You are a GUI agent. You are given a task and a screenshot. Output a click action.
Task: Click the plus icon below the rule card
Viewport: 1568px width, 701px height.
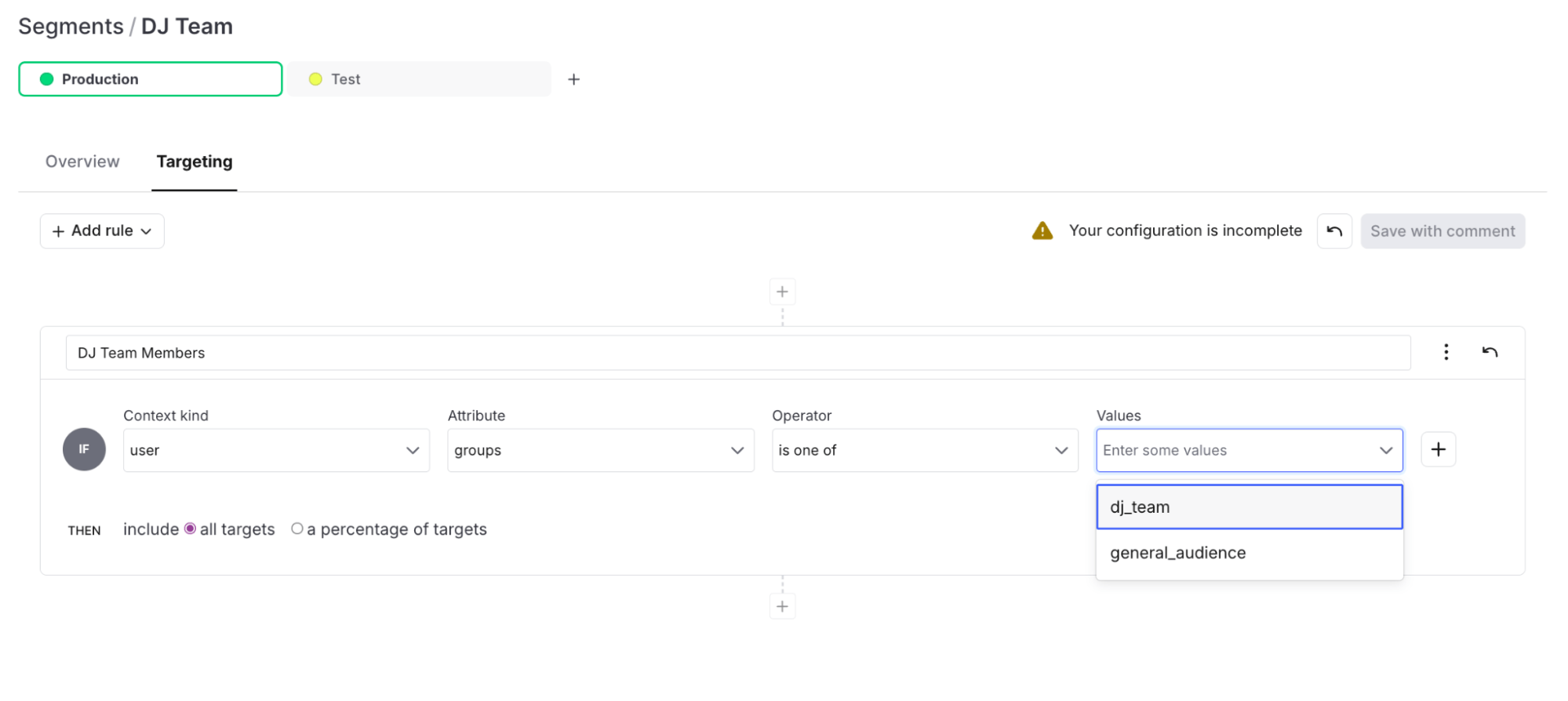(x=782, y=606)
